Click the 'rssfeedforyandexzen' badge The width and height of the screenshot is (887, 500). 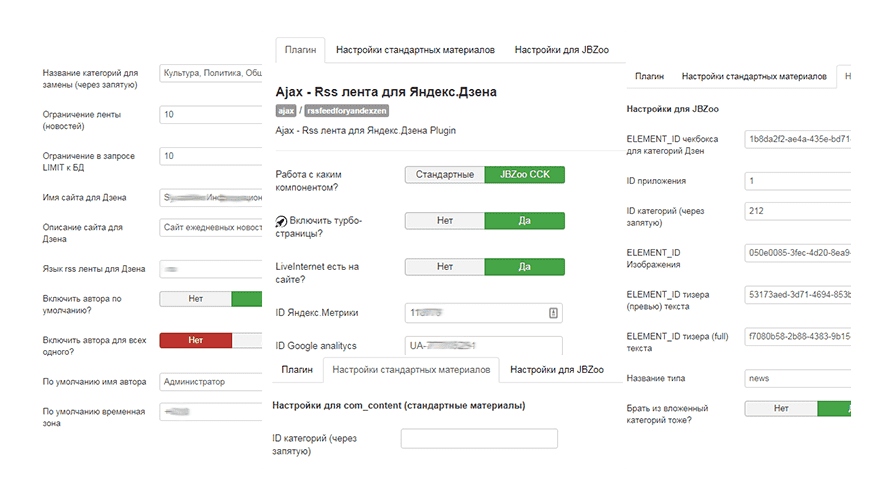[x=344, y=111]
